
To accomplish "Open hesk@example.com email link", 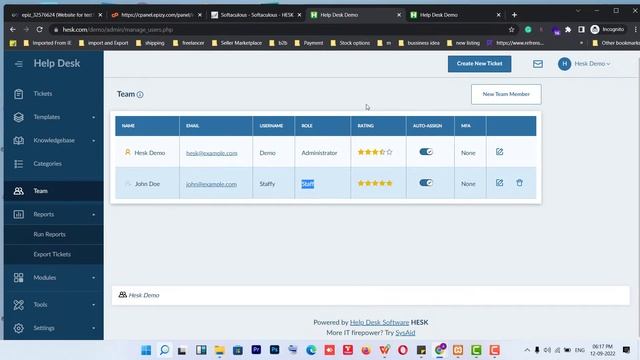I will pos(211,153).
